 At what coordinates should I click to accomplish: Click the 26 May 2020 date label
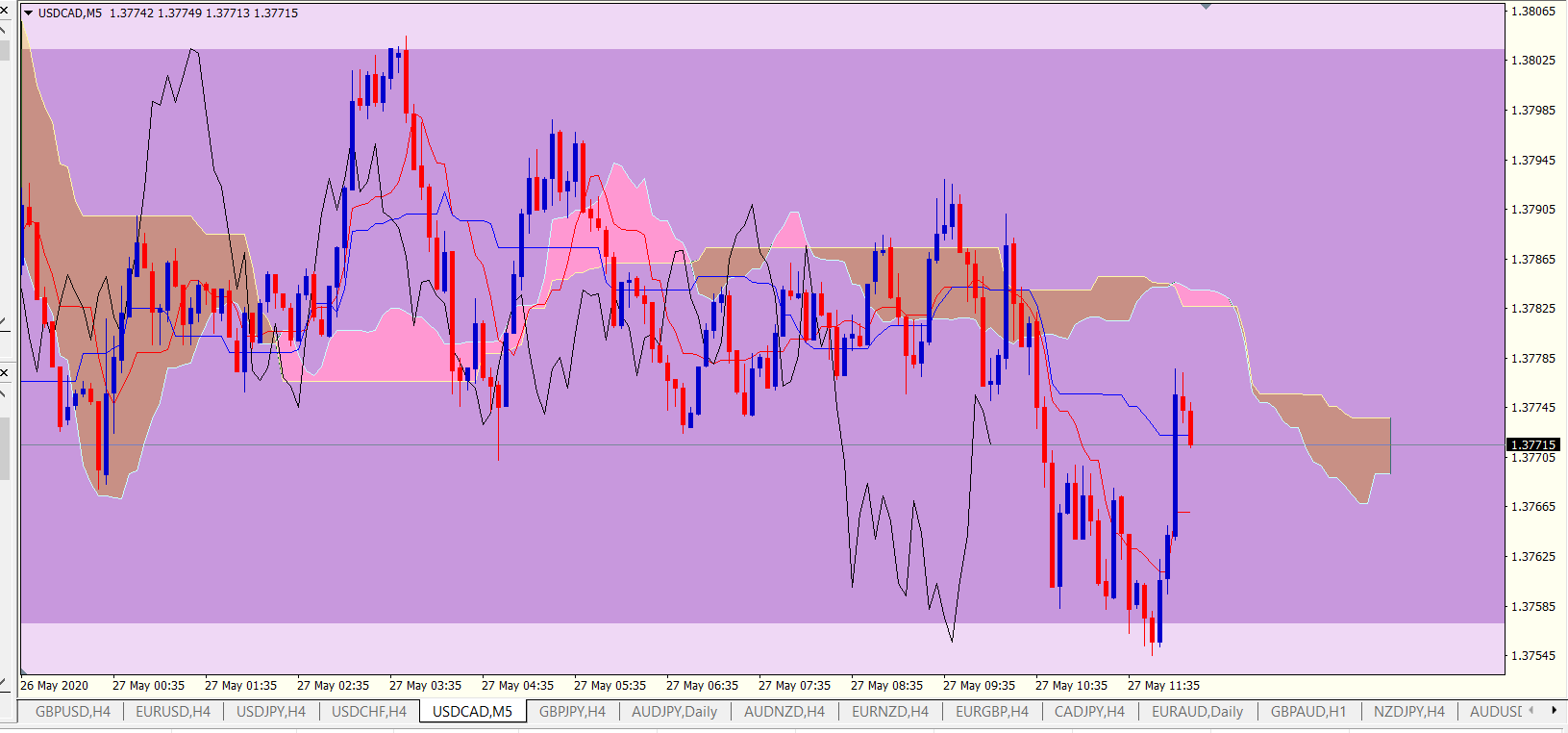point(55,686)
